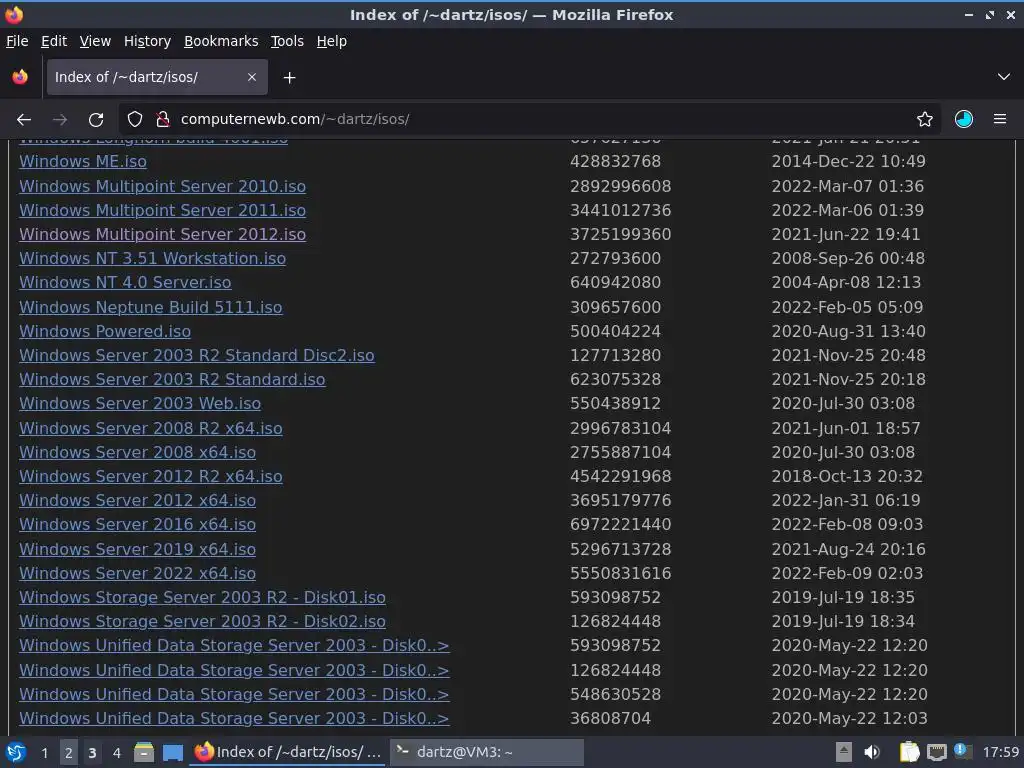Click the removable media eject tray icon
The image size is (1024, 768).
pos(843,752)
